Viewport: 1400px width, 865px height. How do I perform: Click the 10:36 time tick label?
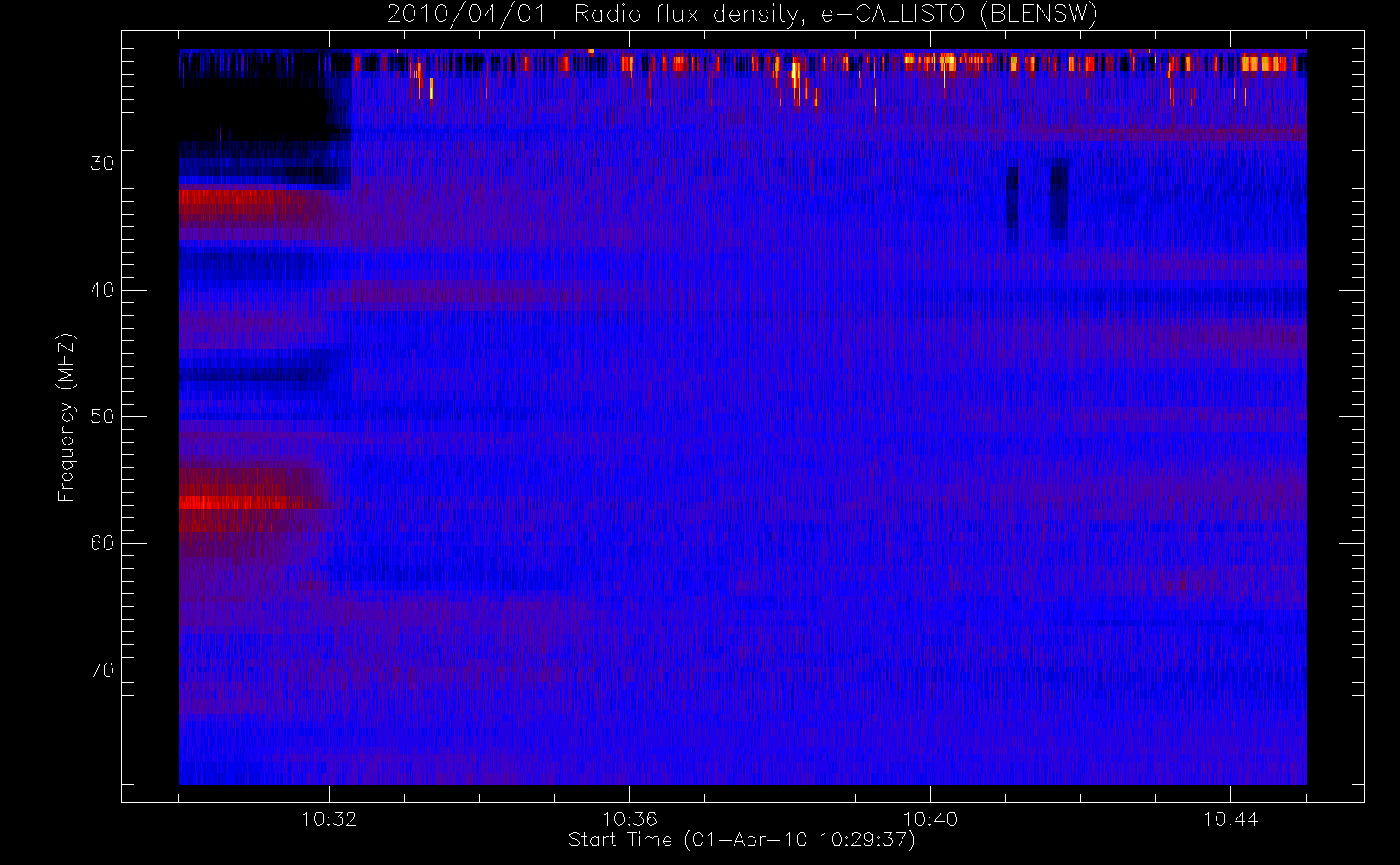630,819
